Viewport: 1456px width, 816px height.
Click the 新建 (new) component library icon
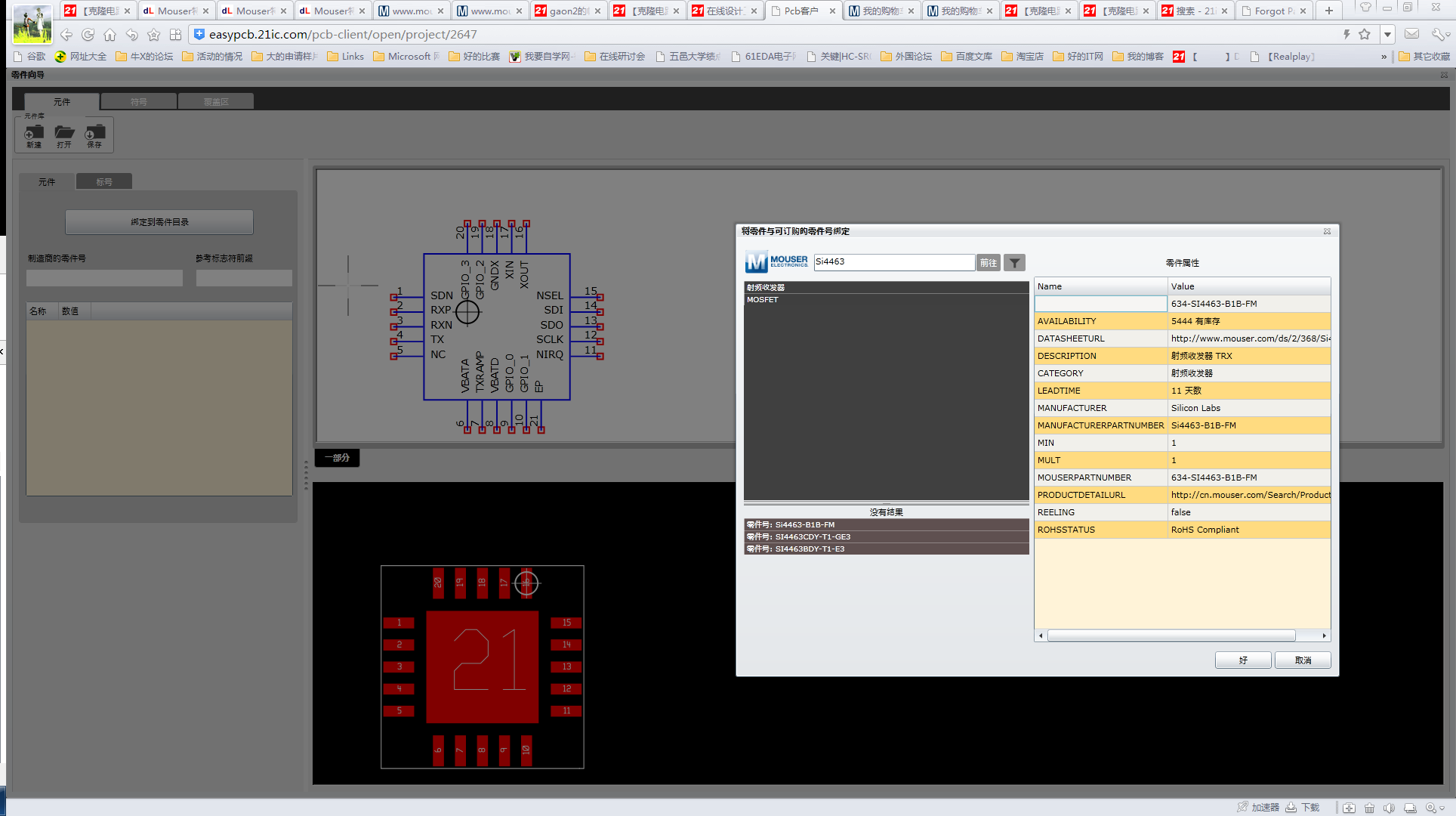pyautogui.click(x=34, y=135)
